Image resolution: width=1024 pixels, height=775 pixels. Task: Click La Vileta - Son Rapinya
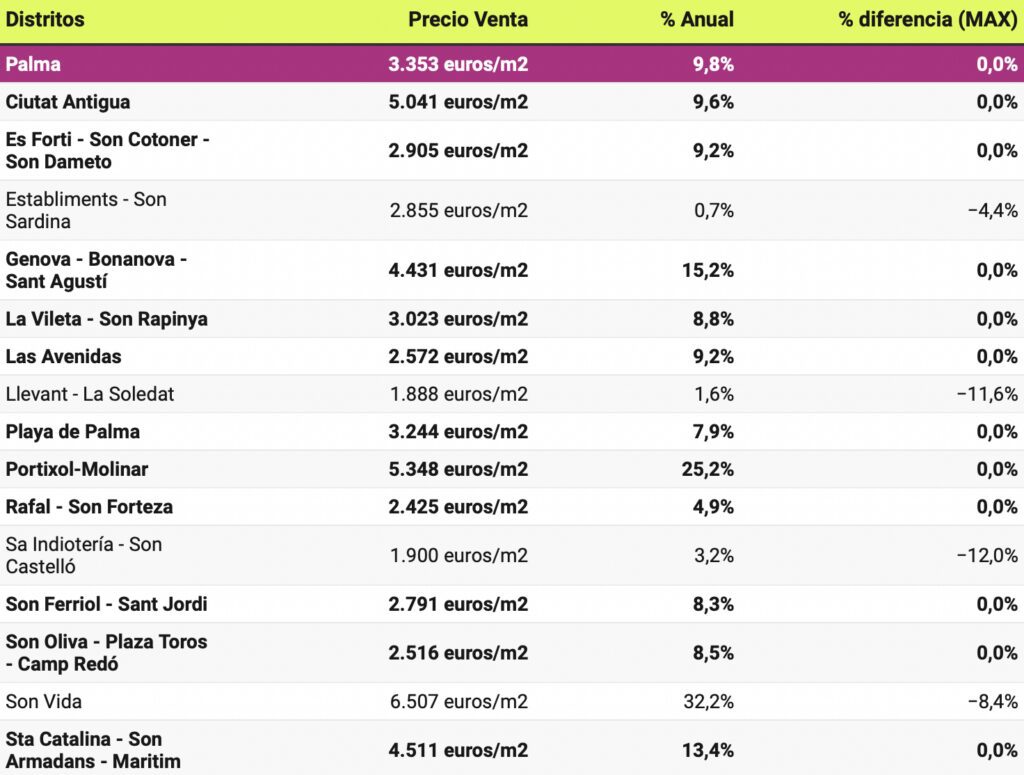pos(106,319)
